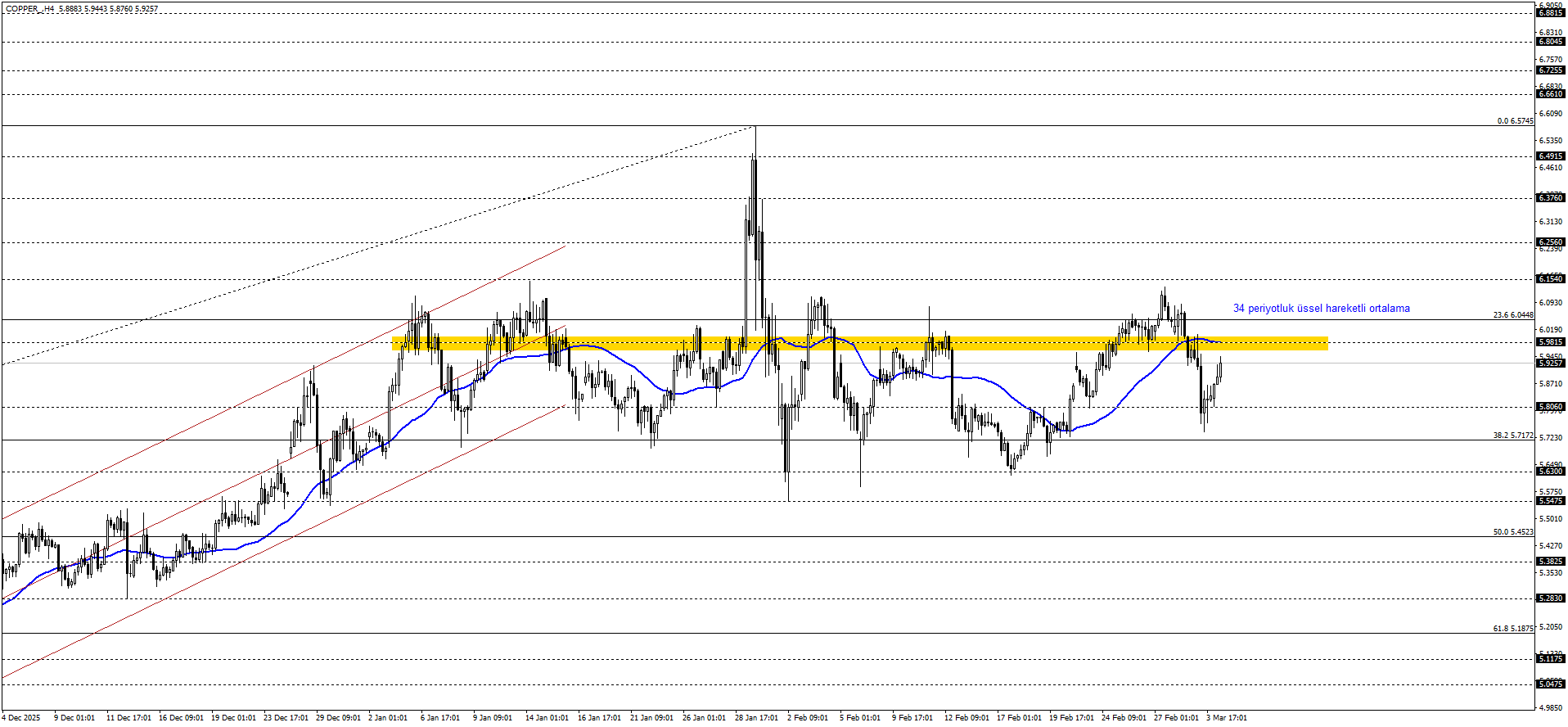Click the '3 Mar 17:01' time axis label
1568x727 pixels.
[1226, 718]
